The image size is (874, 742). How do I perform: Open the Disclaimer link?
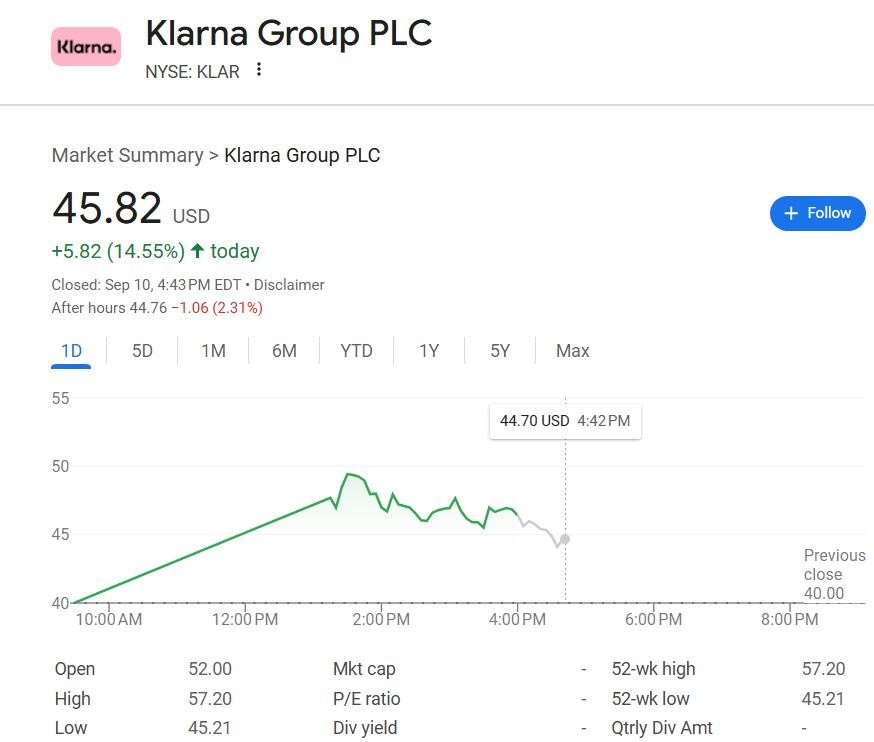click(x=289, y=285)
